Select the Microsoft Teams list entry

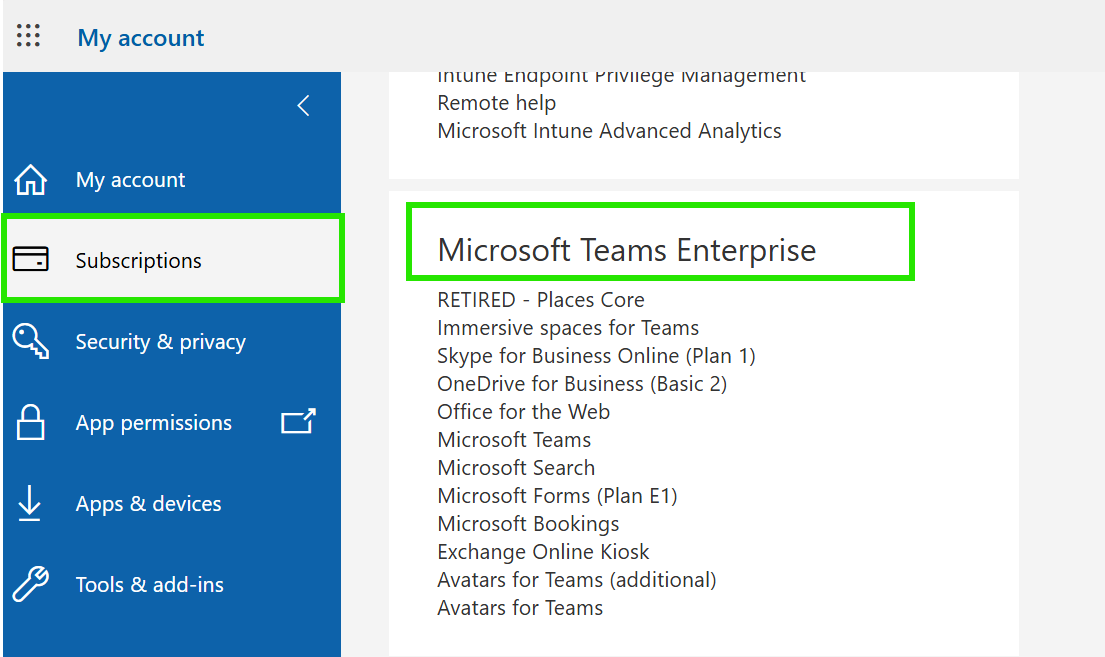pos(514,440)
